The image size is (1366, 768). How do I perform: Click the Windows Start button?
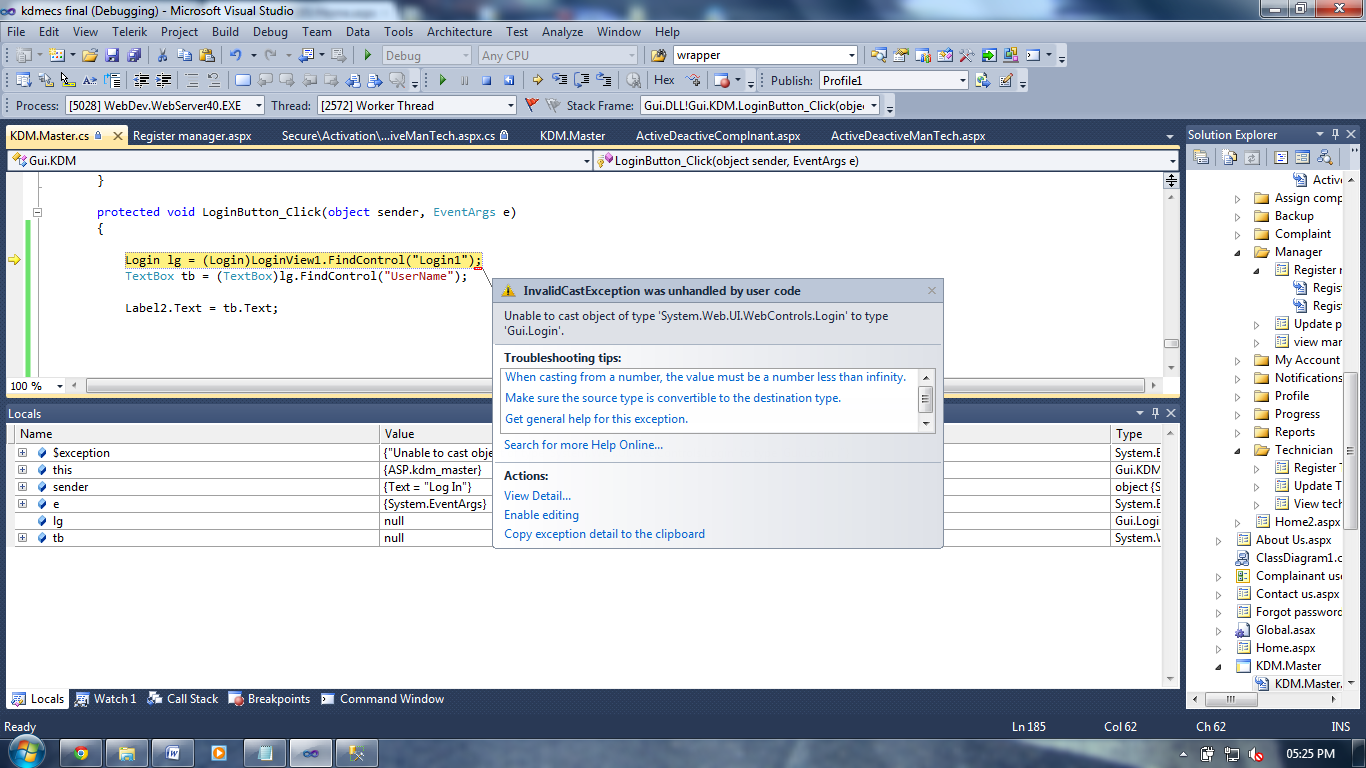click(26, 752)
